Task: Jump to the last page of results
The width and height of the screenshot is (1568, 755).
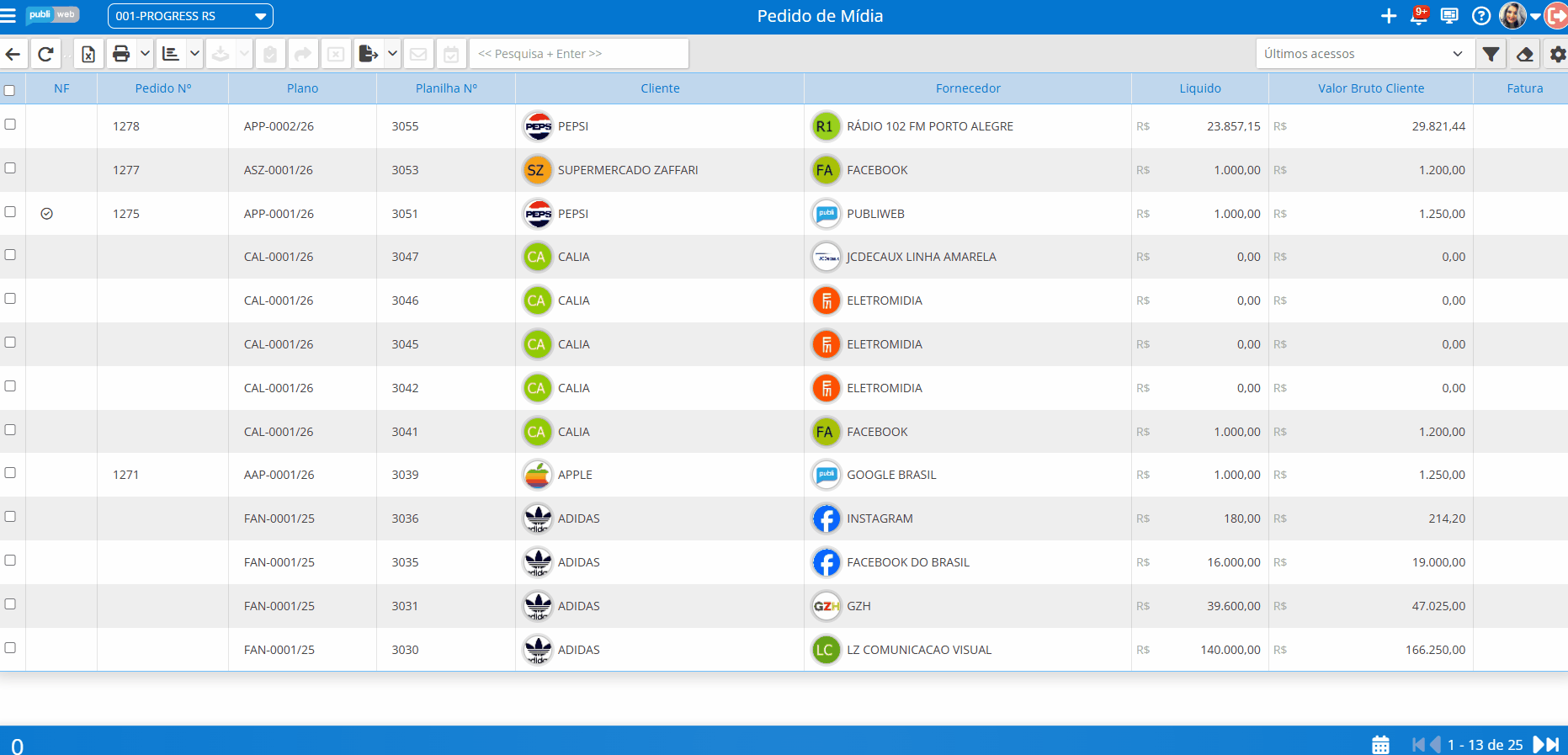Action: click(1554, 745)
